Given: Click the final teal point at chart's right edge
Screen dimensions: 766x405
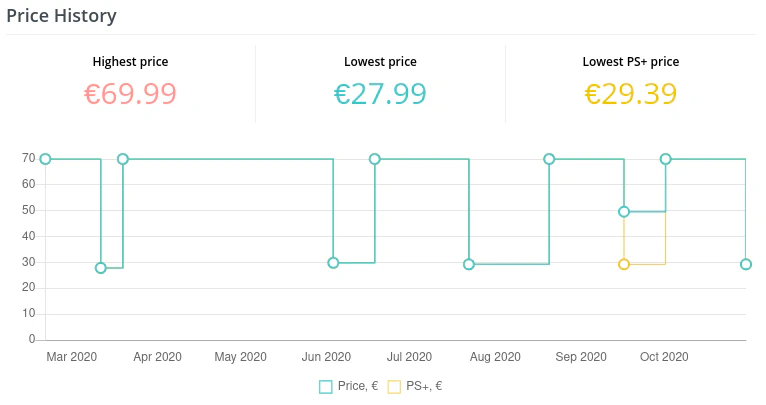Looking at the screenshot, I should point(746,264).
